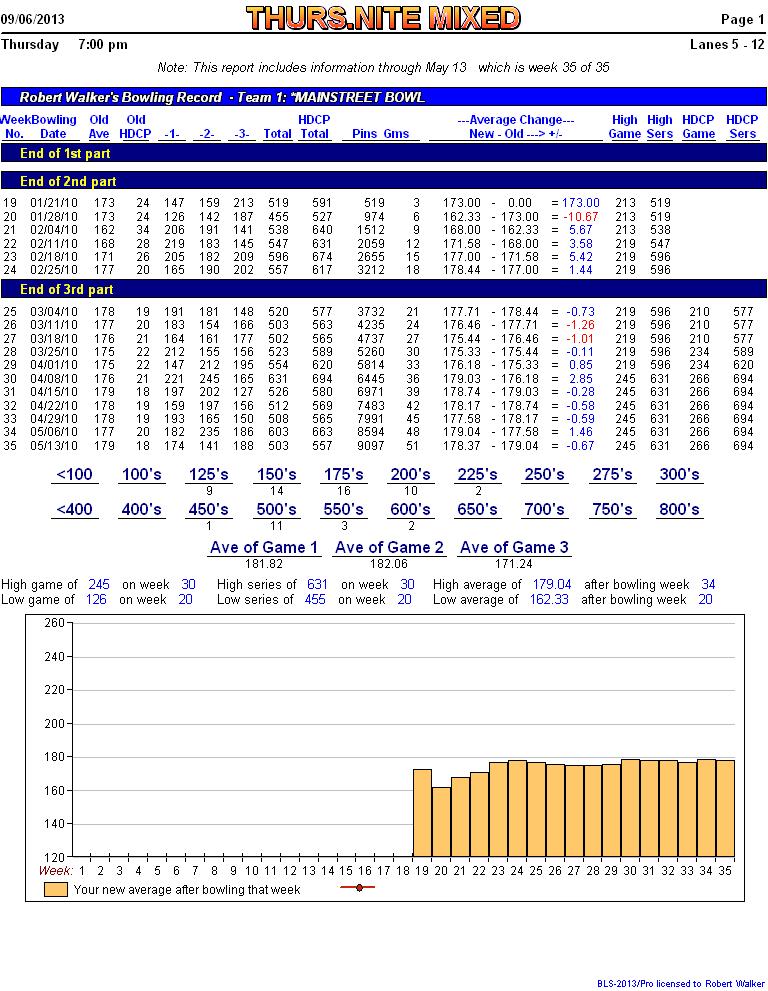768x991 pixels.
Task: Click the Lanes 5 - 12 text
Action: pyautogui.click(x=727, y=44)
